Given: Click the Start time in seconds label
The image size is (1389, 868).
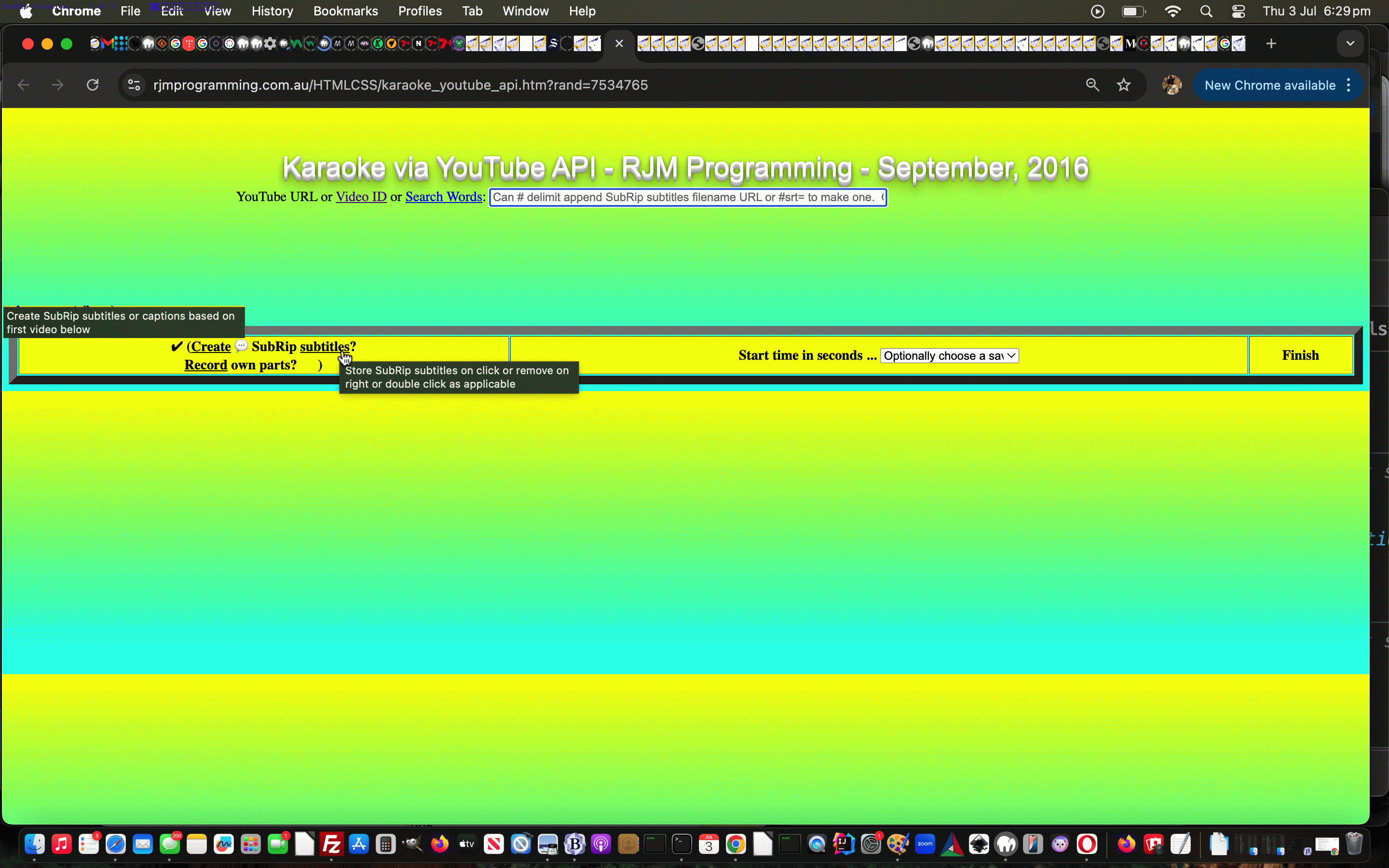Looking at the screenshot, I should click(807, 355).
